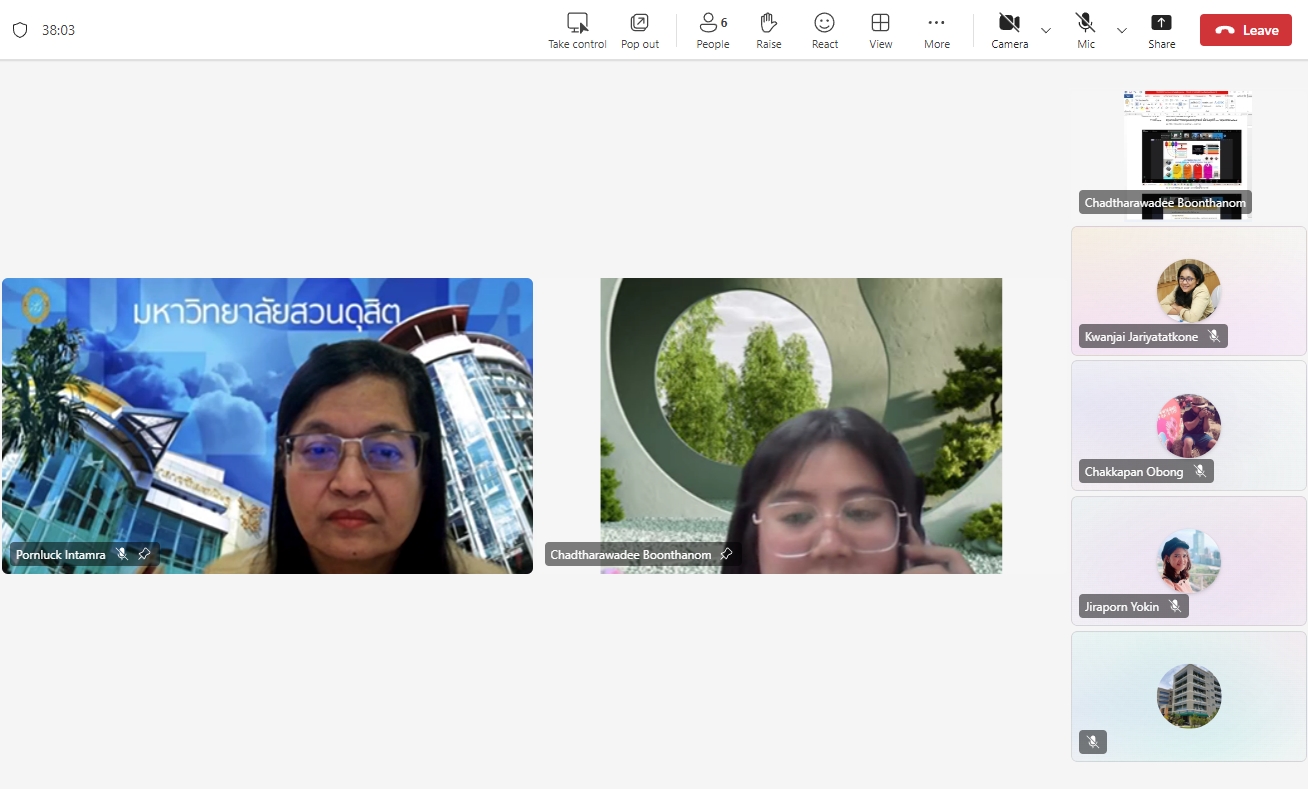Select Kwanjai Jariyatatkone's participant tile
The image size is (1308, 789).
pyautogui.click(x=1188, y=291)
